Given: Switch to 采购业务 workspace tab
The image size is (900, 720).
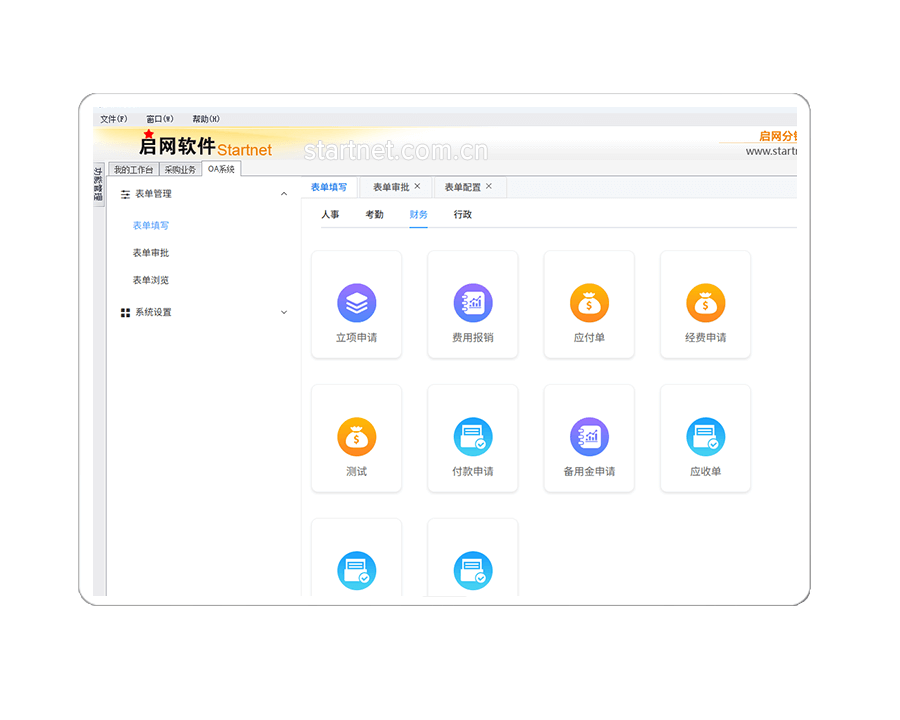Looking at the screenshot, I should point(180,170).
